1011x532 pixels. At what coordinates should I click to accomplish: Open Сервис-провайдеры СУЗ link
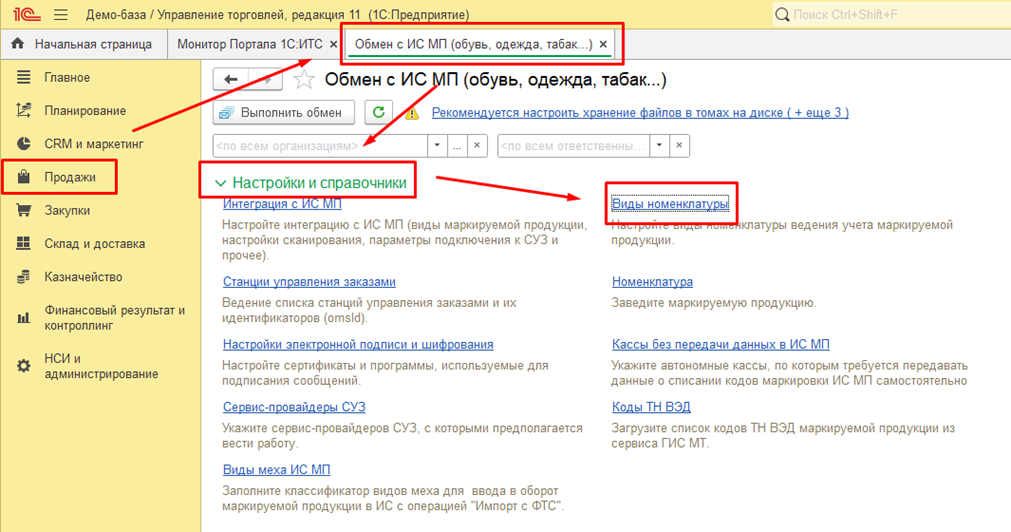point(294,407)
